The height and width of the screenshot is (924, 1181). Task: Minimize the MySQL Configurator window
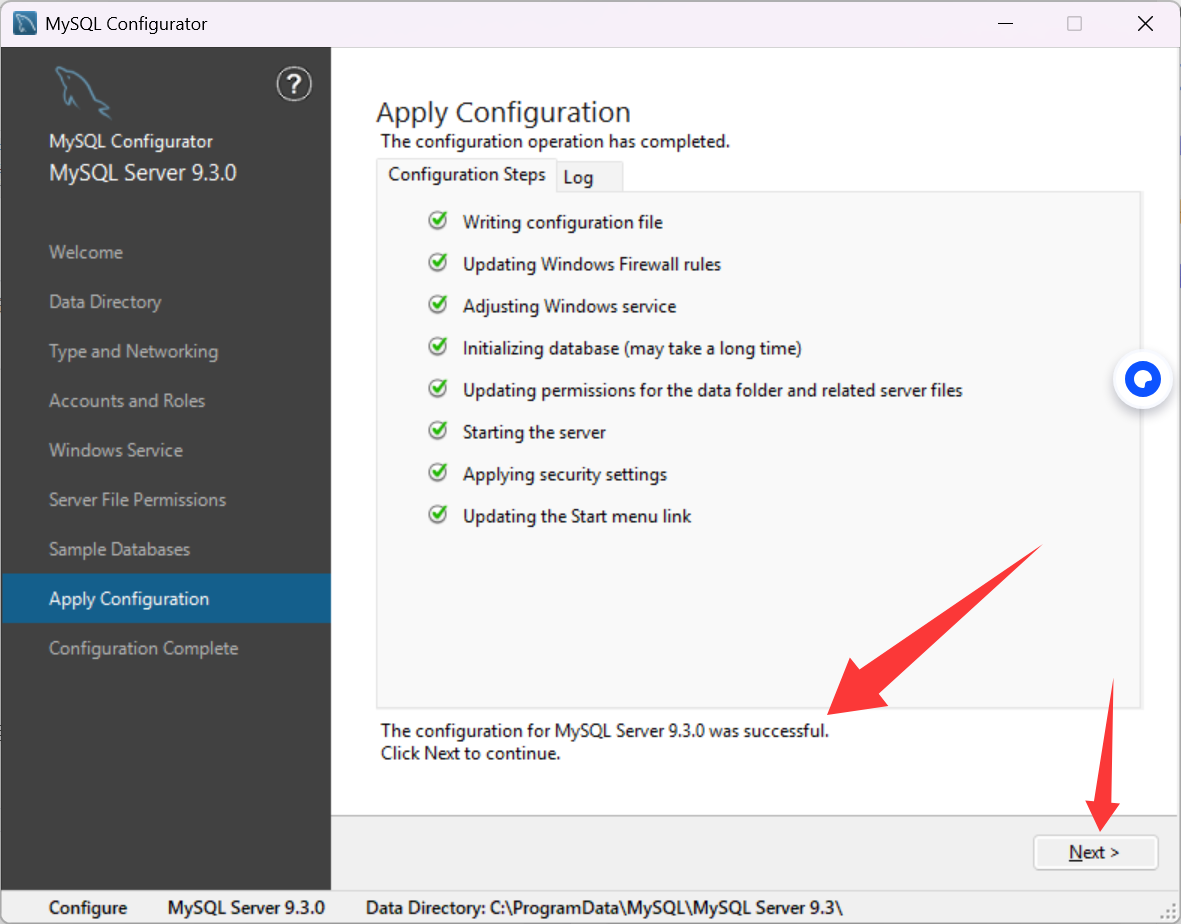pos(1005,23)
